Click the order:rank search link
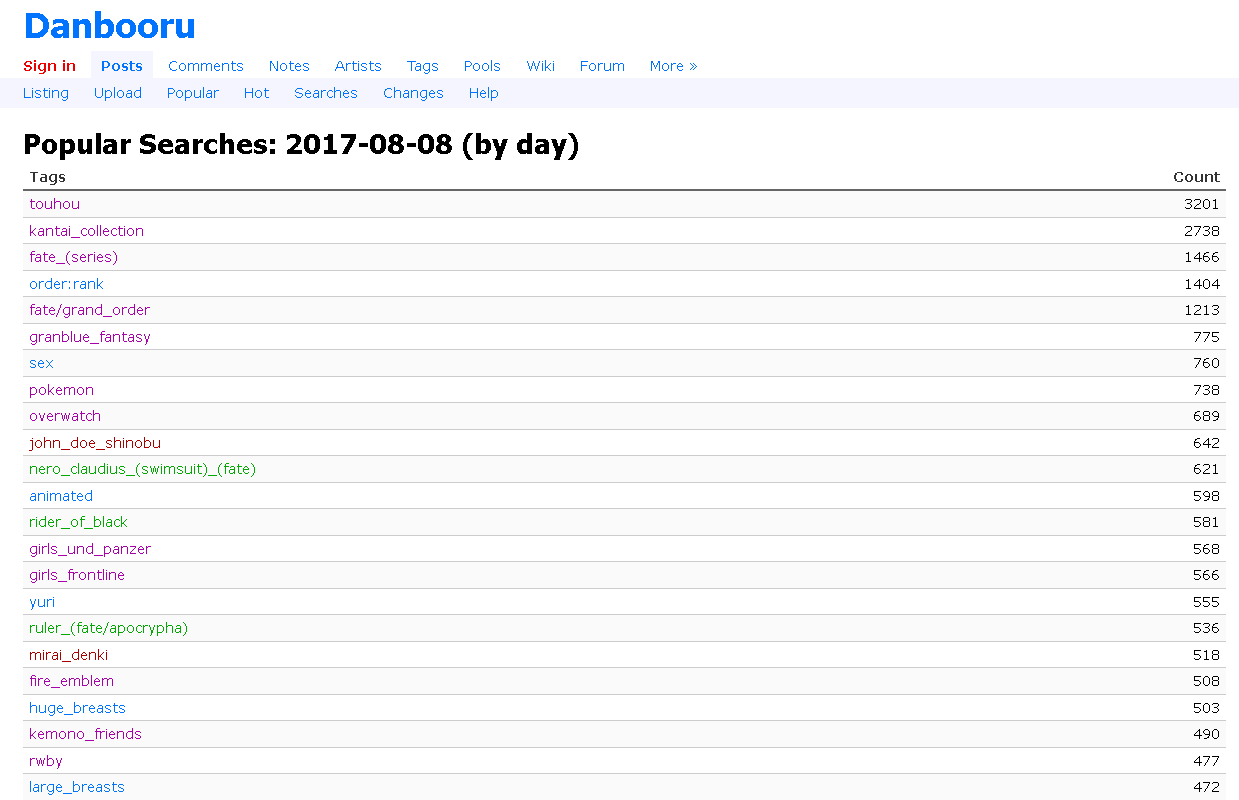 (x=66, y=284)
